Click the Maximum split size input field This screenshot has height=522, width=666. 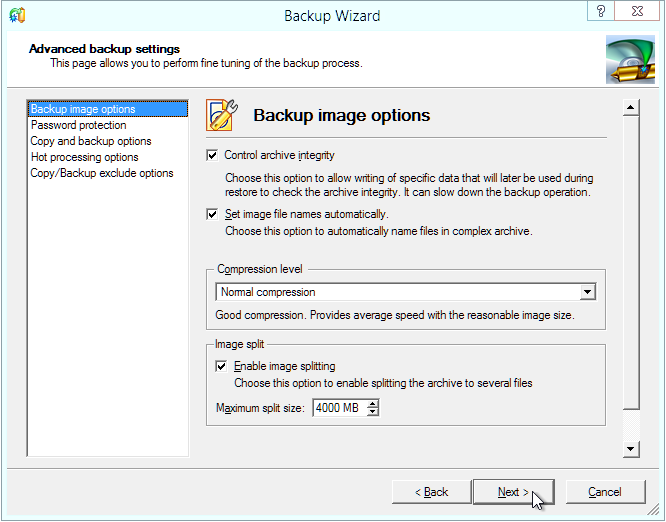pyautogui.click(x=340, y=408)
